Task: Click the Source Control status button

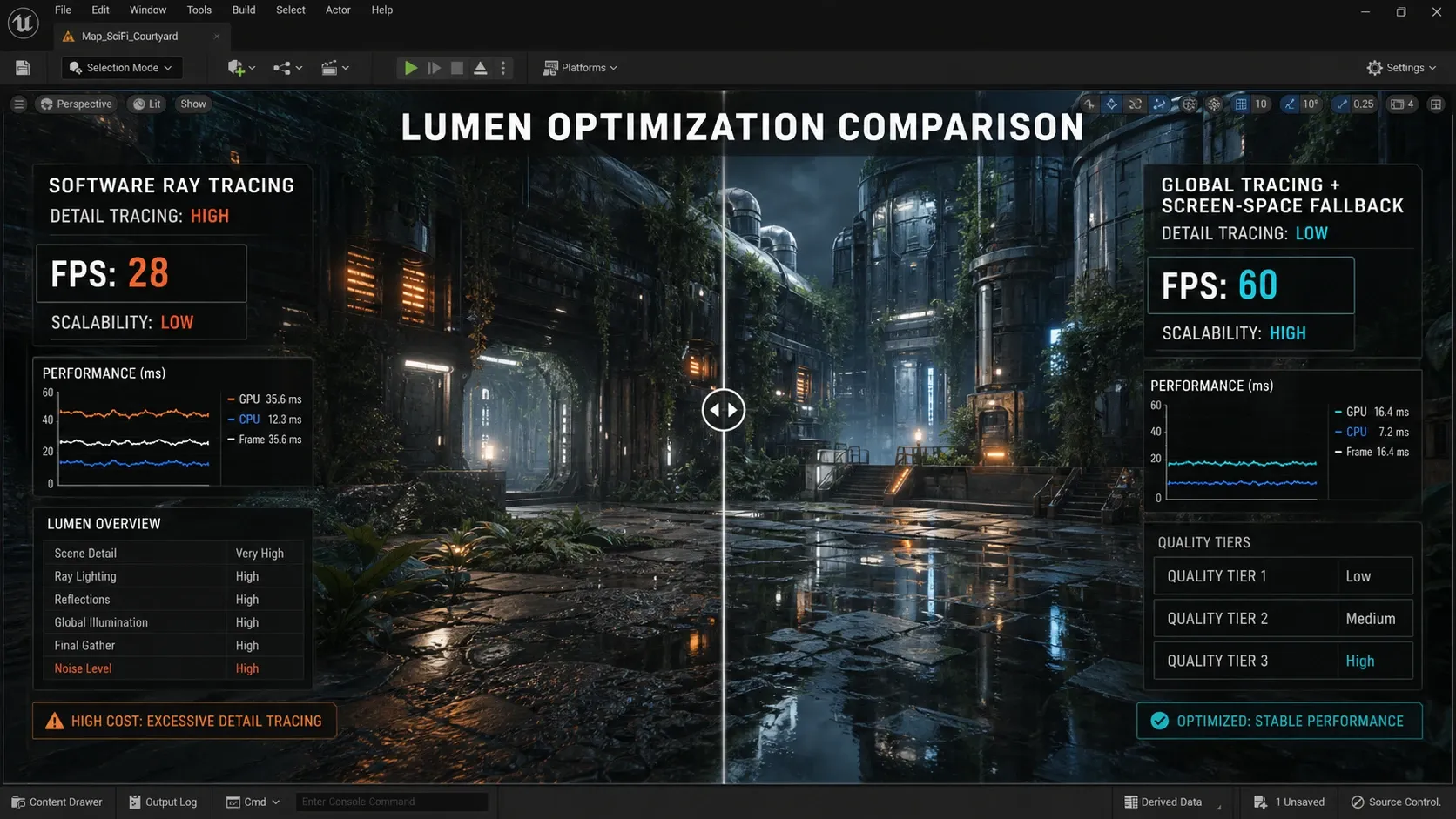Action: pos(1396,802)
